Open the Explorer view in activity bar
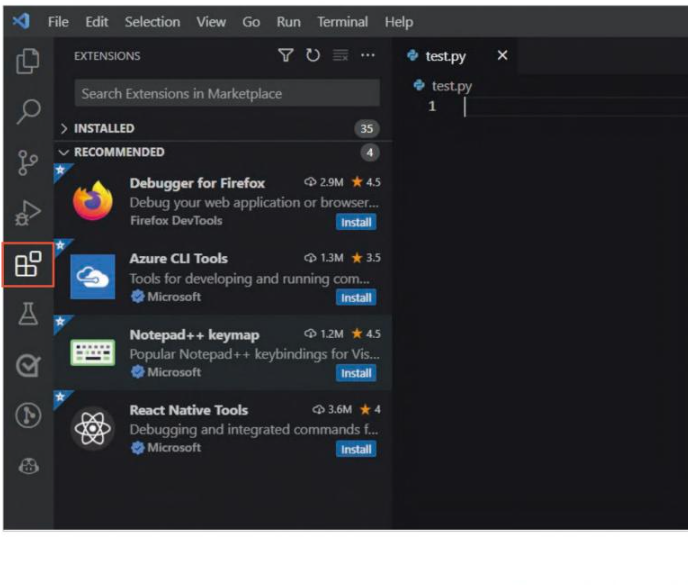 point(28,61)
